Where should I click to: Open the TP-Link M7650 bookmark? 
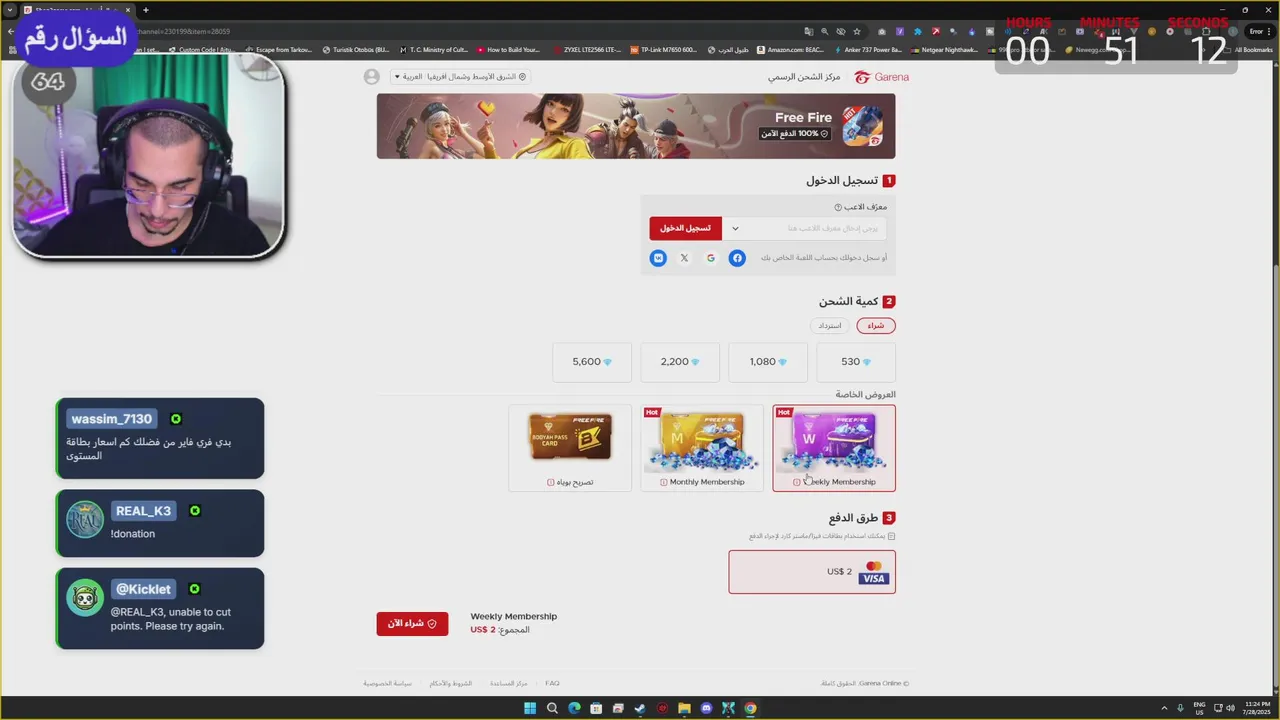click(x=664, y=49)
